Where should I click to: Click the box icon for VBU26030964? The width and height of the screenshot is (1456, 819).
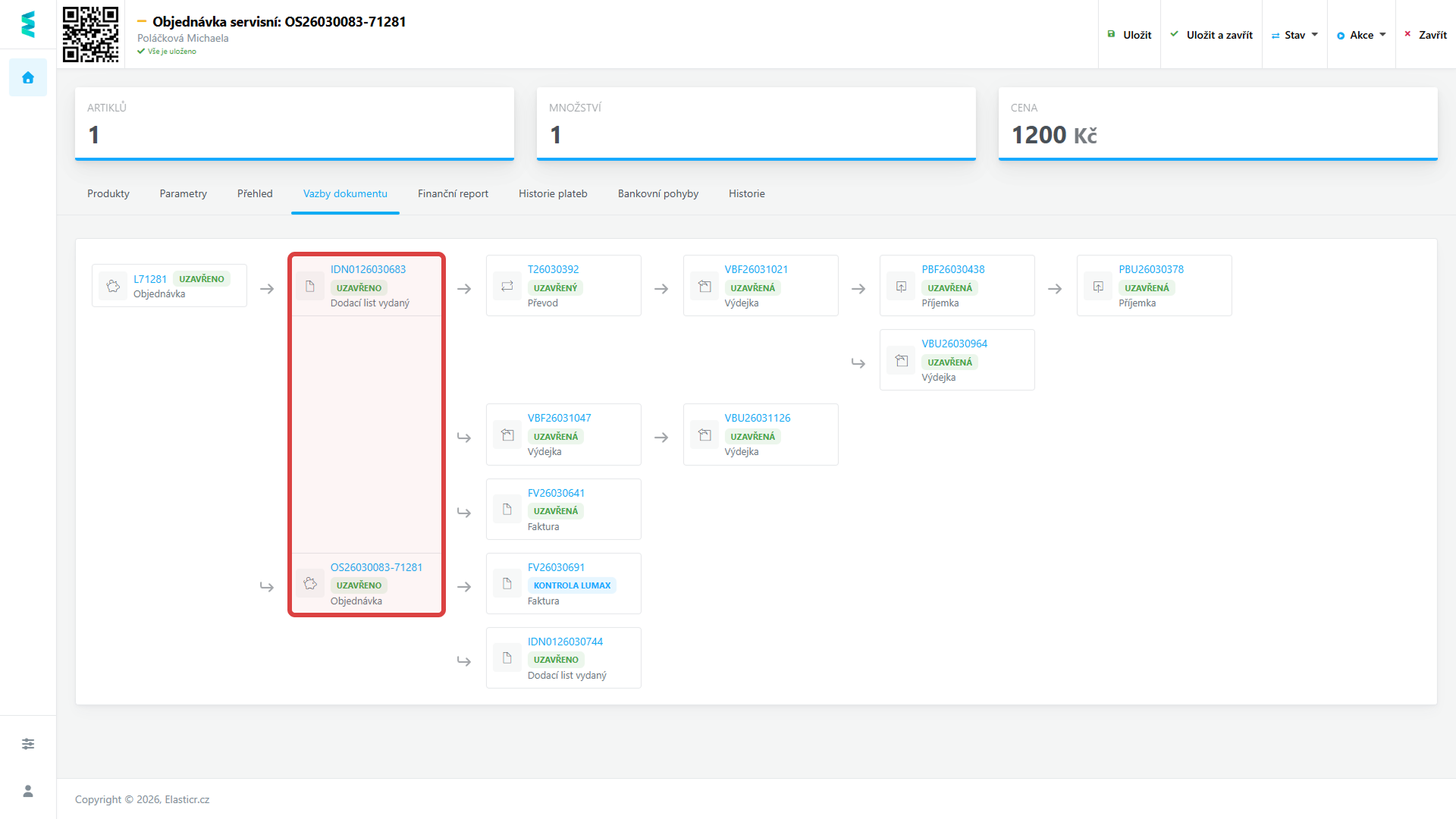[x=901, y=360]
